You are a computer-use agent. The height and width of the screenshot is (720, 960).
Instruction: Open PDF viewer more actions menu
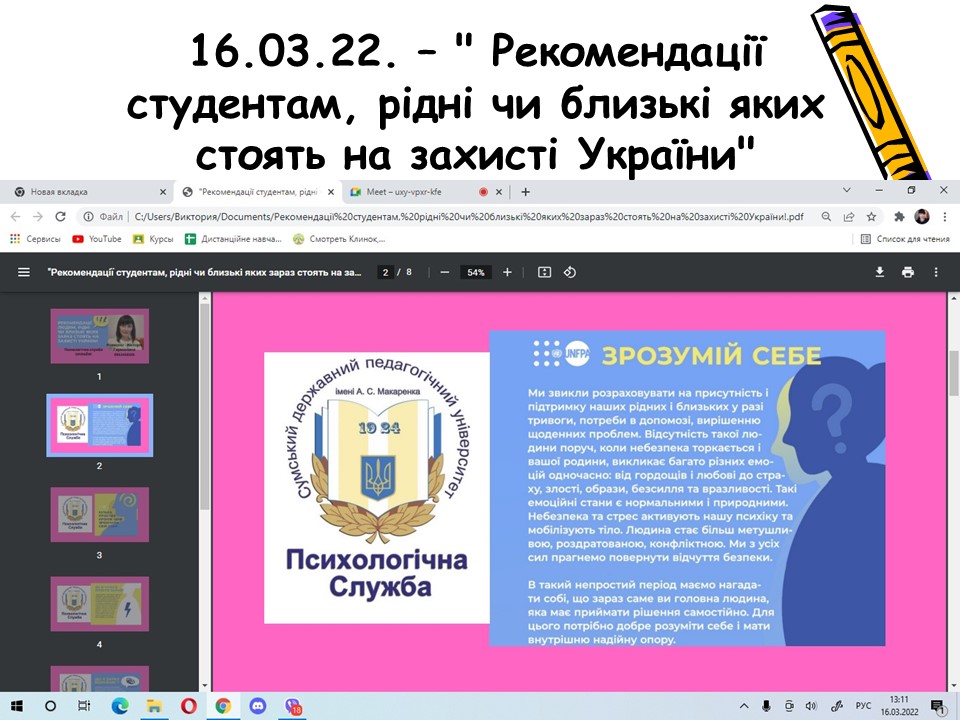tap(936, 272)
